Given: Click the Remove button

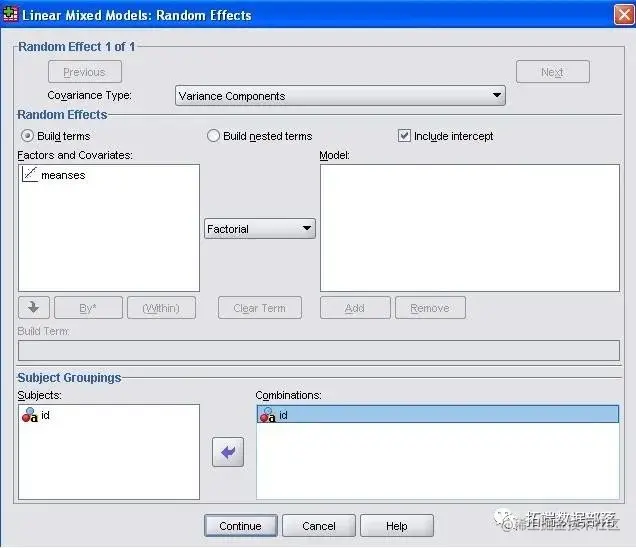Looking at the screenshot, I should 430,308.
